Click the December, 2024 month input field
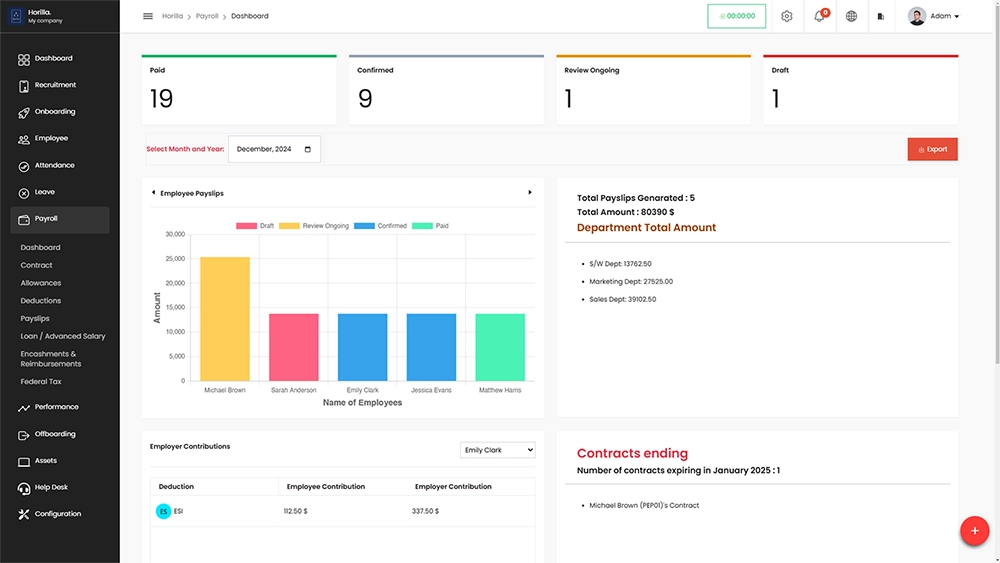Image resolution: width=1000 pixels, height=563 pixels. pyautogui.click(x=265, y=149)
